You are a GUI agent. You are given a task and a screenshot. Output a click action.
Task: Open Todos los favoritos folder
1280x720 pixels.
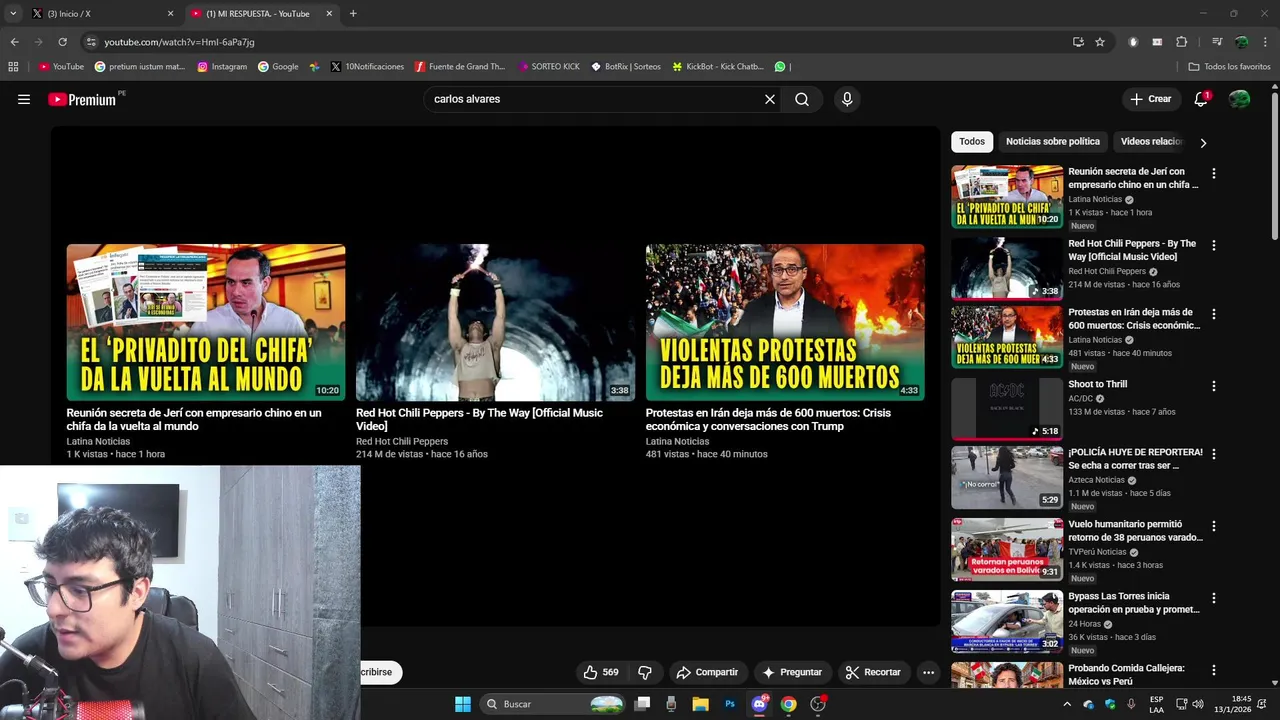[x=1230, y=67]
